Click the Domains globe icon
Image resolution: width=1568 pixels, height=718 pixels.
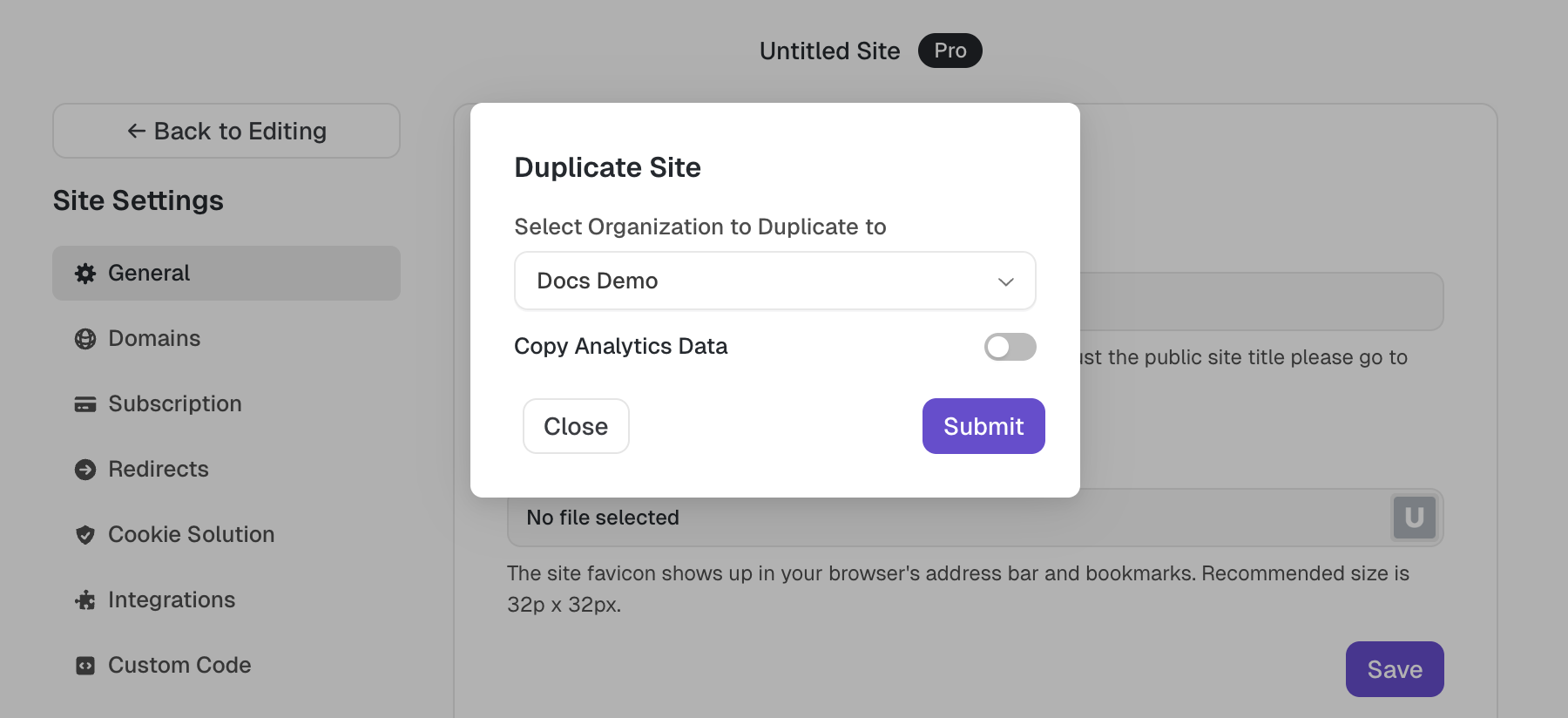coord(85,339)
